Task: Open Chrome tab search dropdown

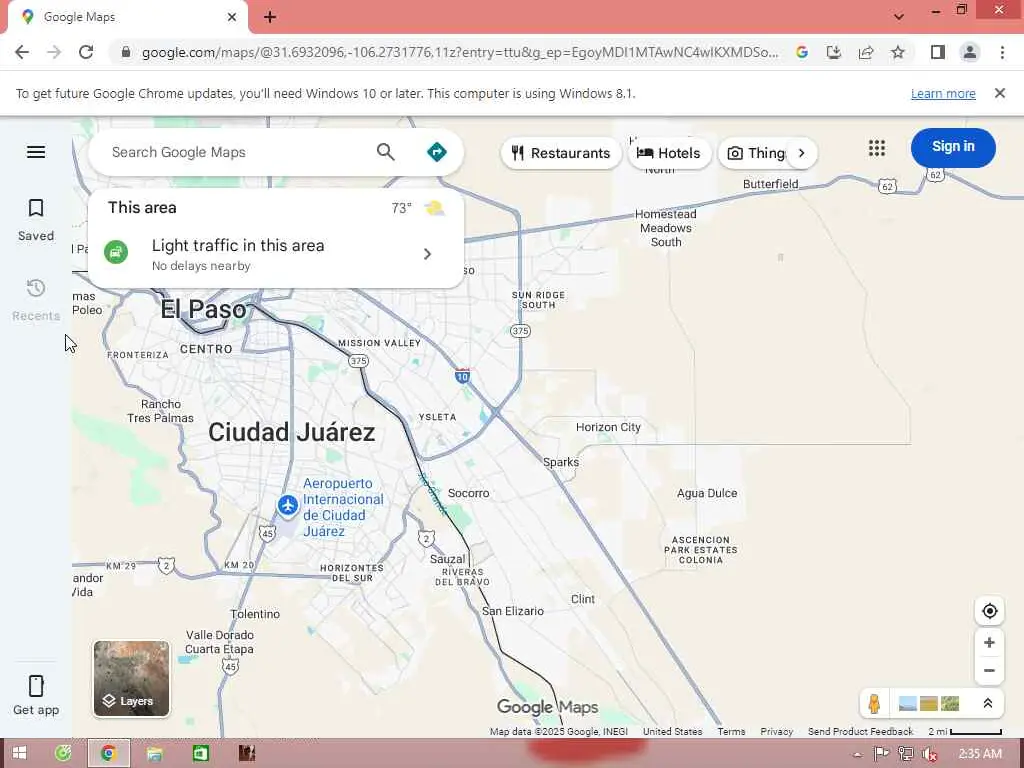Action: (899, 16)
